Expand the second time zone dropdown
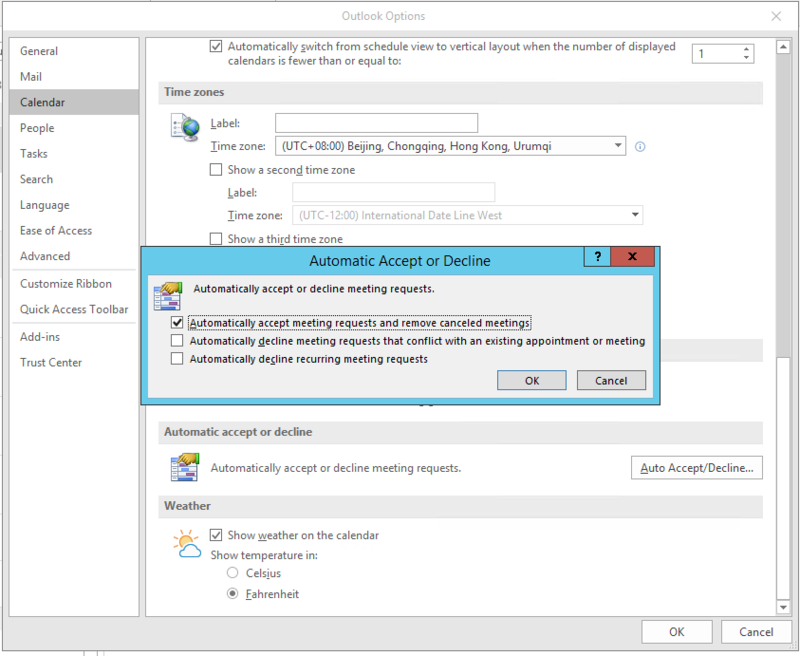 pyautogui.click(x=634, y=215)
